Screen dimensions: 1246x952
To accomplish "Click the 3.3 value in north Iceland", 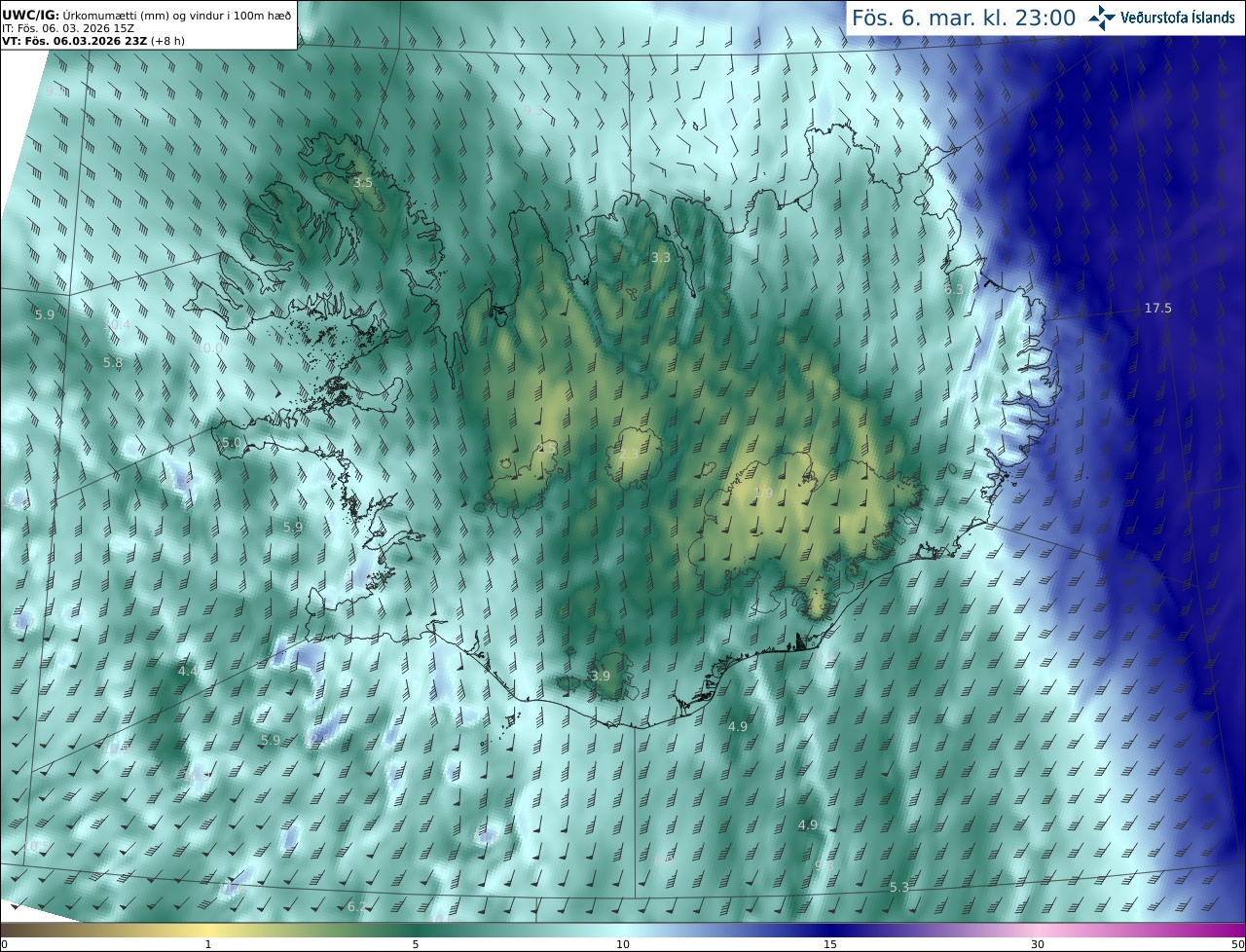I will point(660,258).
